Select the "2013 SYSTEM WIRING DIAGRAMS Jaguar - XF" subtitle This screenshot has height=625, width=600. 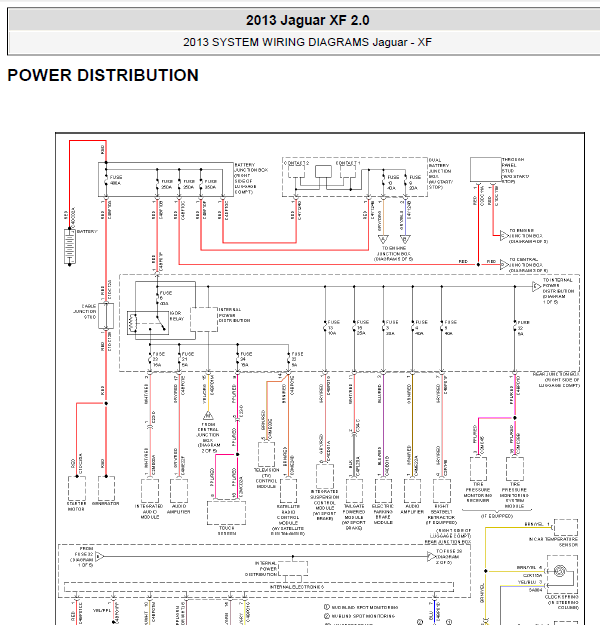pyautogui.click(x=307, y=42)
